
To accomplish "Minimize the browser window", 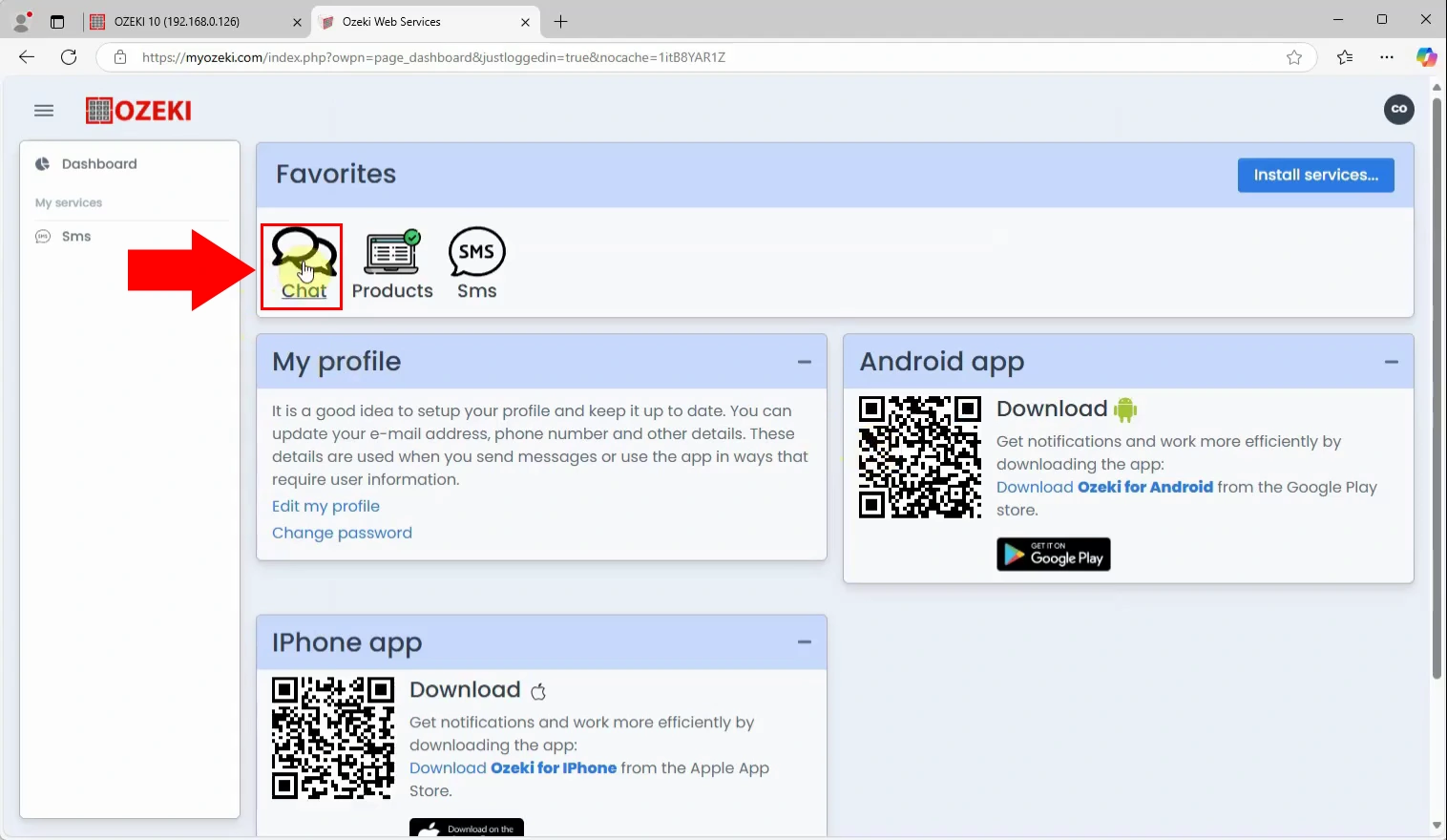I will [1338, 20].
